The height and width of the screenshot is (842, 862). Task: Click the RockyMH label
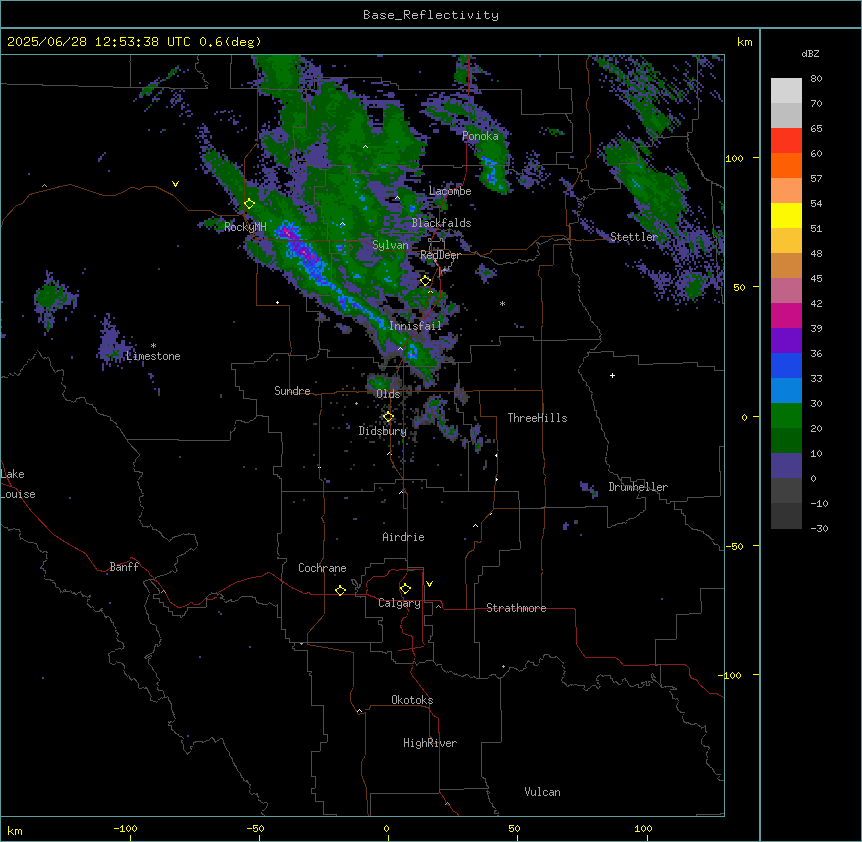[x=245, y=227]
